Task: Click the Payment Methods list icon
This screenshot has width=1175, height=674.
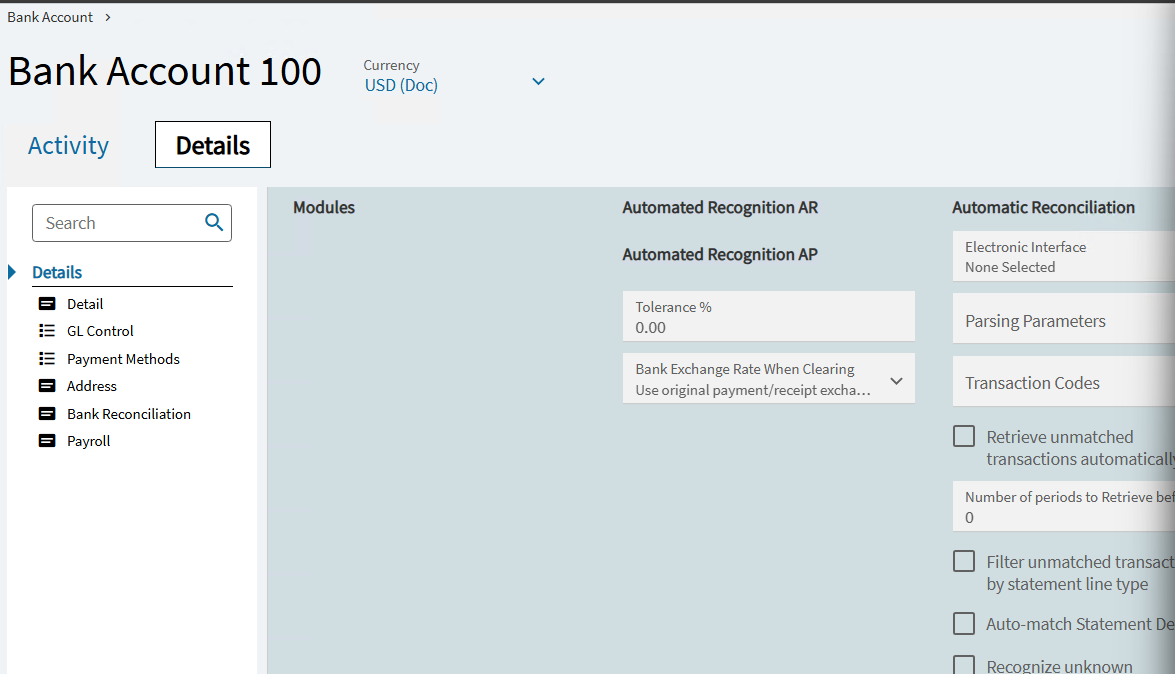Action: tap(47, 358)
